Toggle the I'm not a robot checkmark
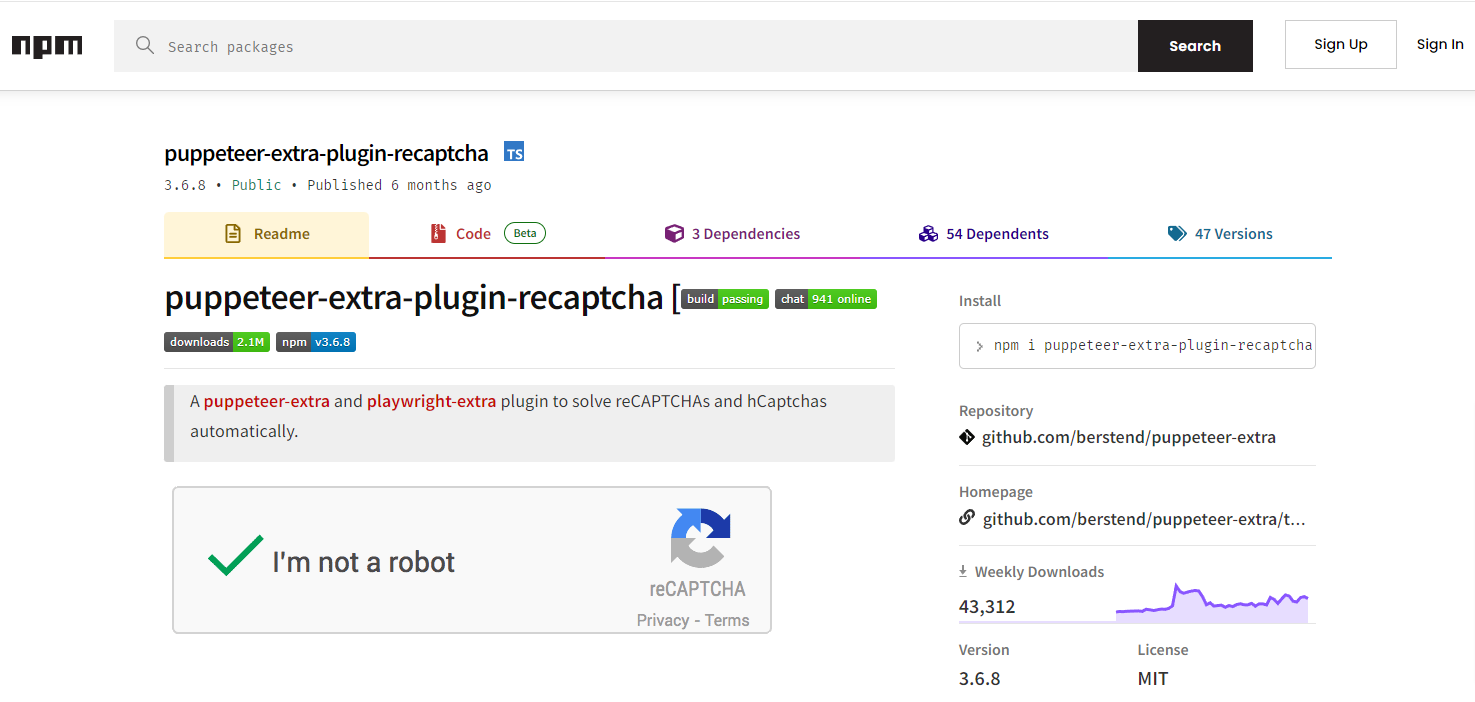The image size is (1475, 702). pos(235,555)
